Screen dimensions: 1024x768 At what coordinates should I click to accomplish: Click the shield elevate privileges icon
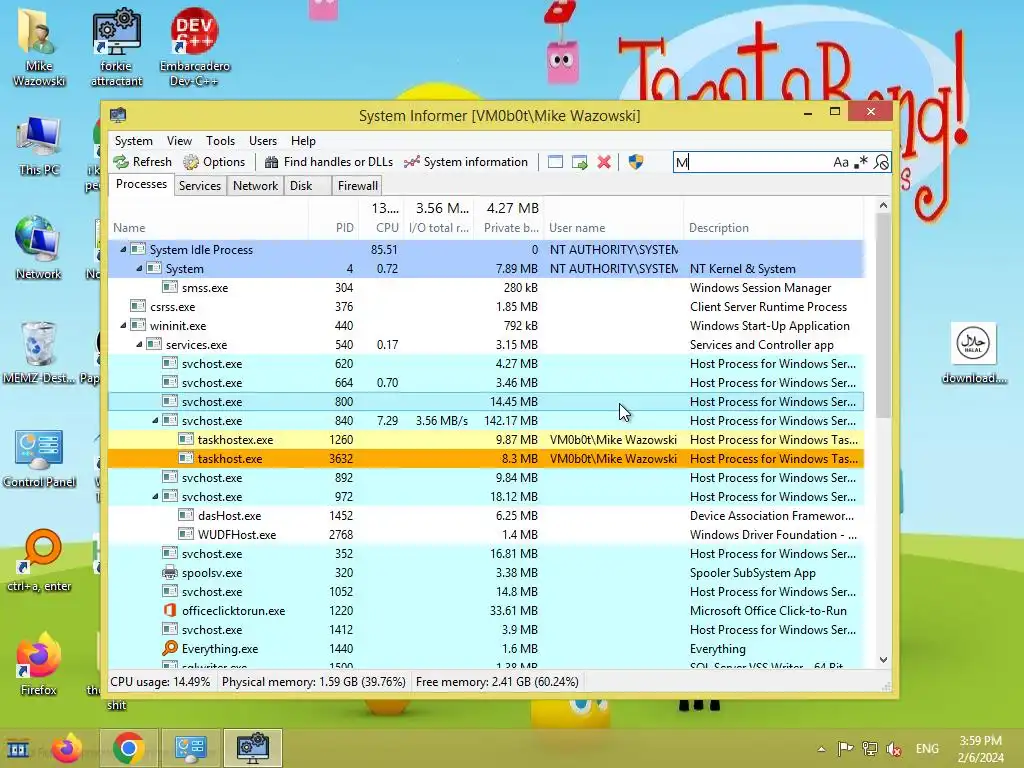(635, 162)
